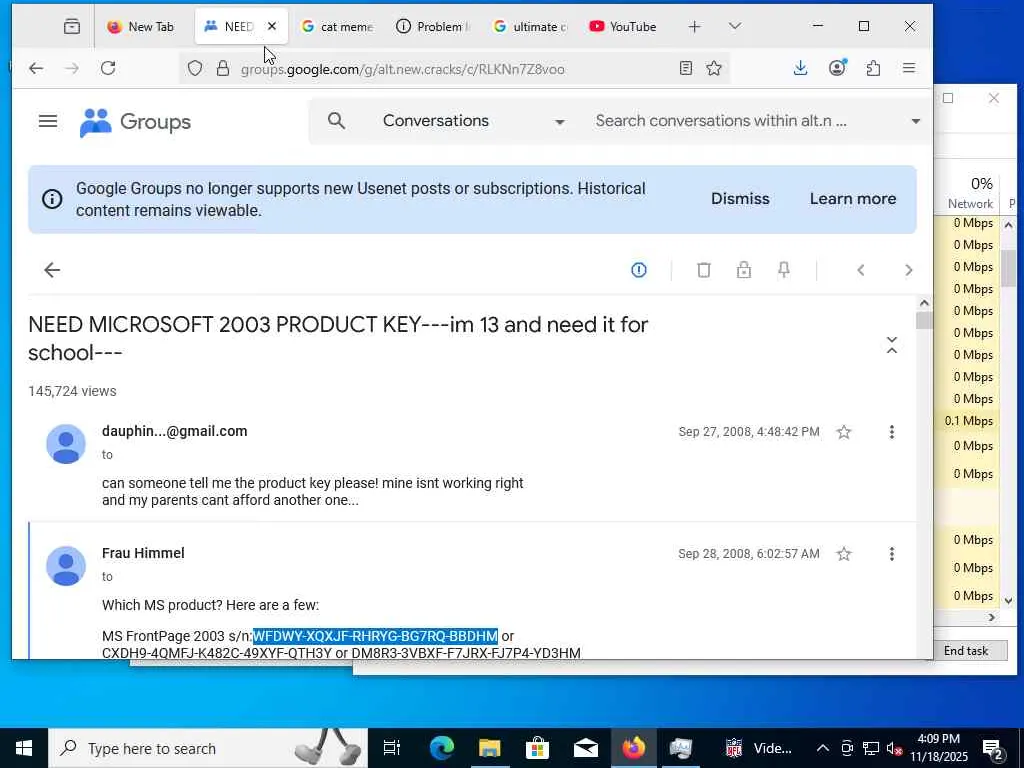This screenshot has width=1024, height=768.
Task: Open the Google Groups main menu
Action: 48,121
